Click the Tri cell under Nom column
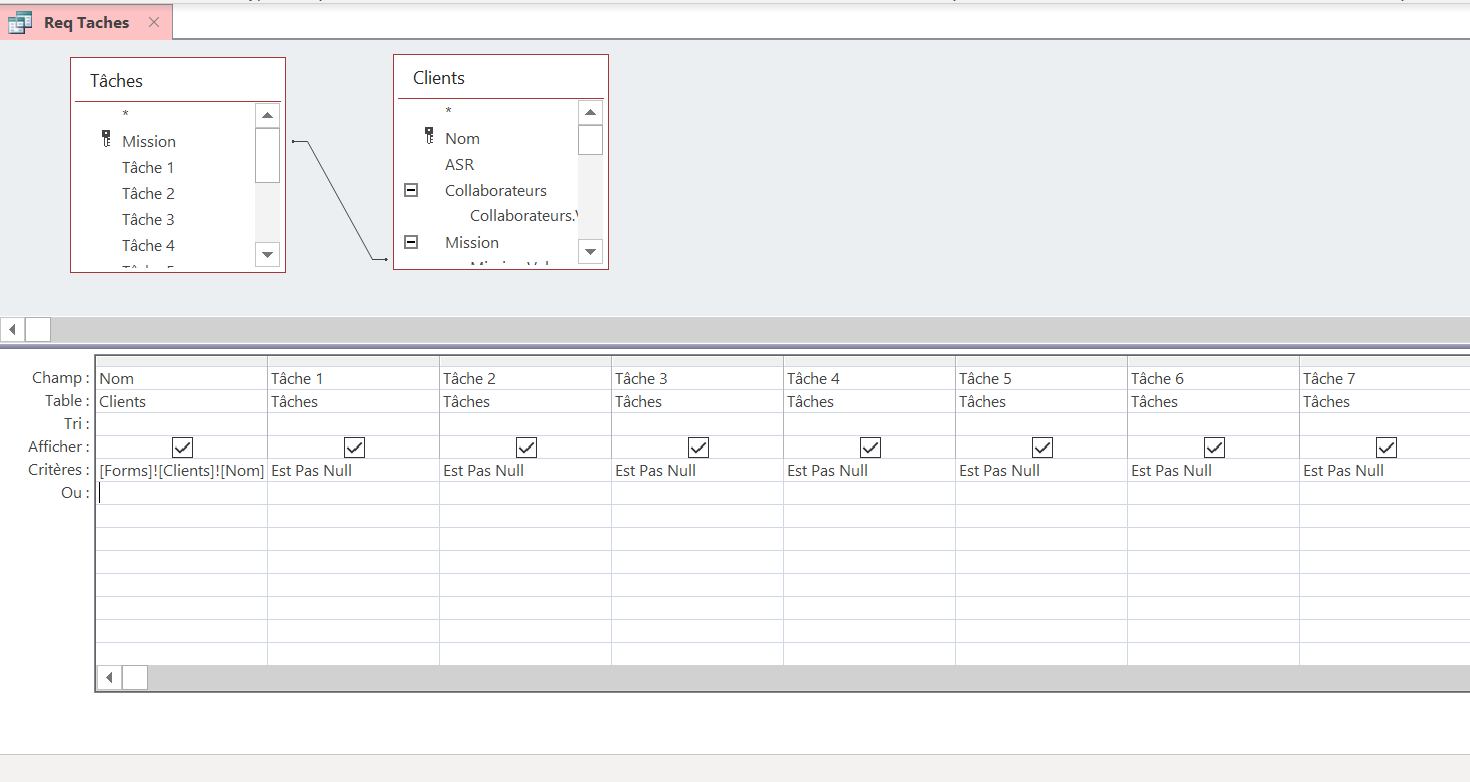This screenshot has height=782, width=1470. pyautogui.click(x=181, y=424)
